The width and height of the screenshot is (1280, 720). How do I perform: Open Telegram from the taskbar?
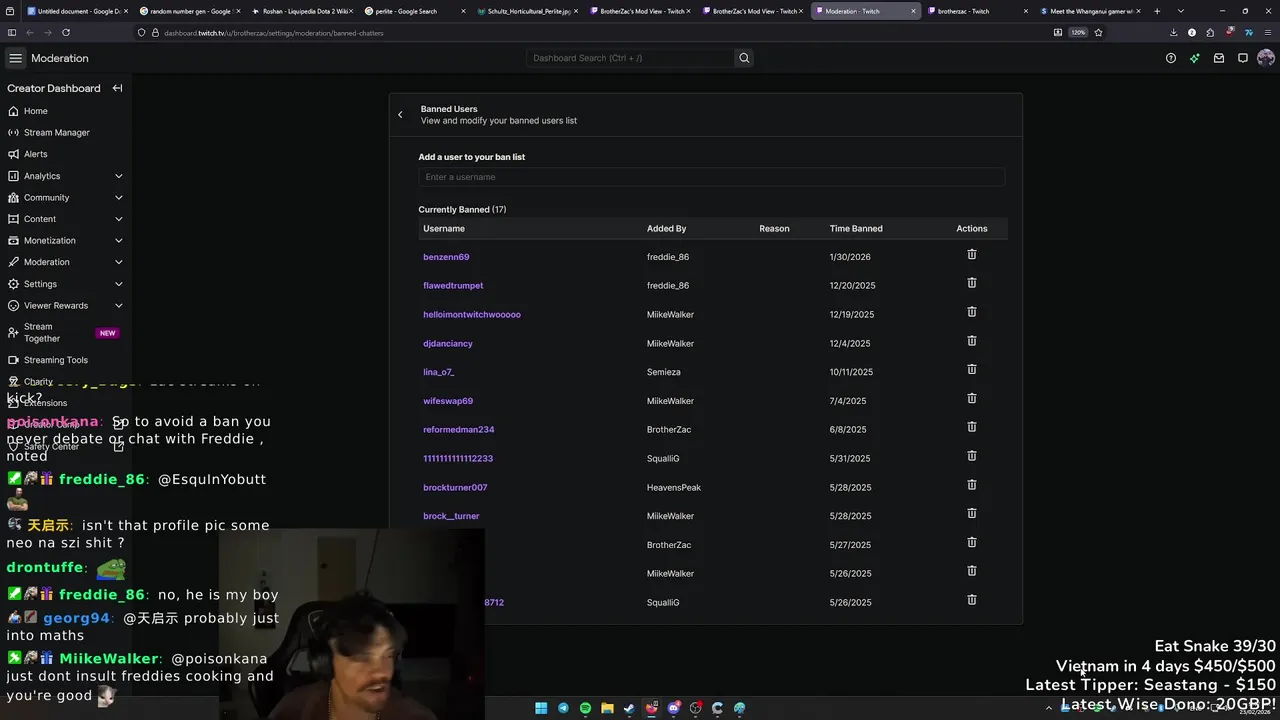[563, 708]
